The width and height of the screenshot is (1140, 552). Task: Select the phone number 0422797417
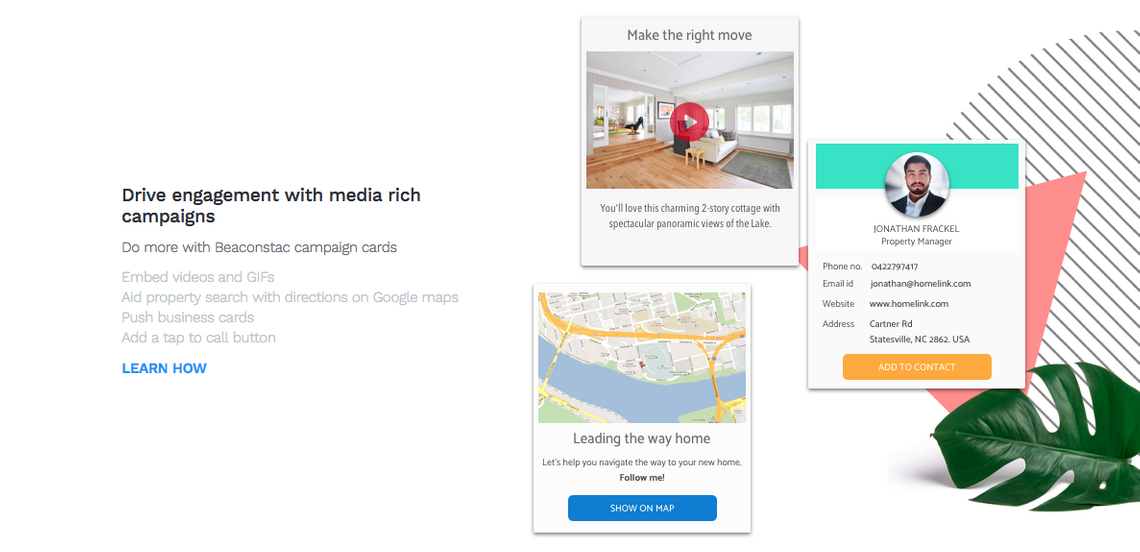[x=894, y=267]
